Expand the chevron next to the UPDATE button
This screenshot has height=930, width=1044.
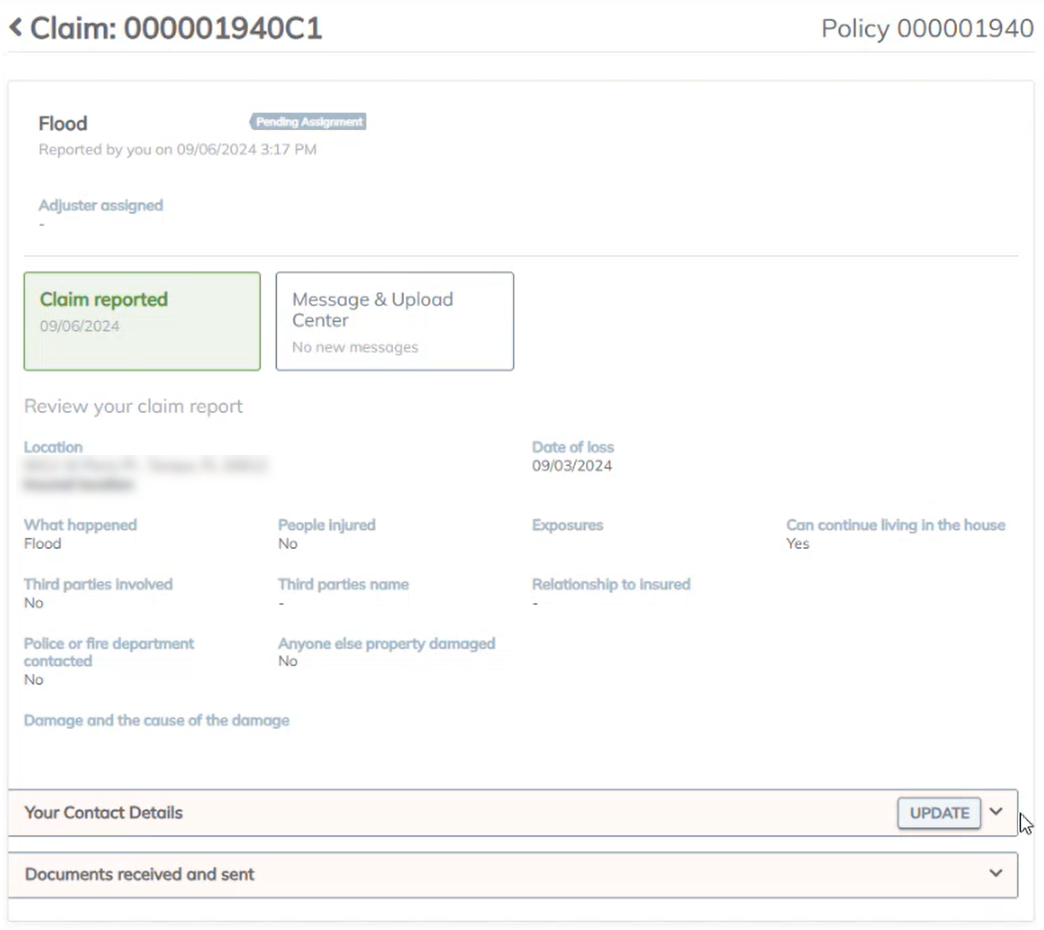point(996,812)
